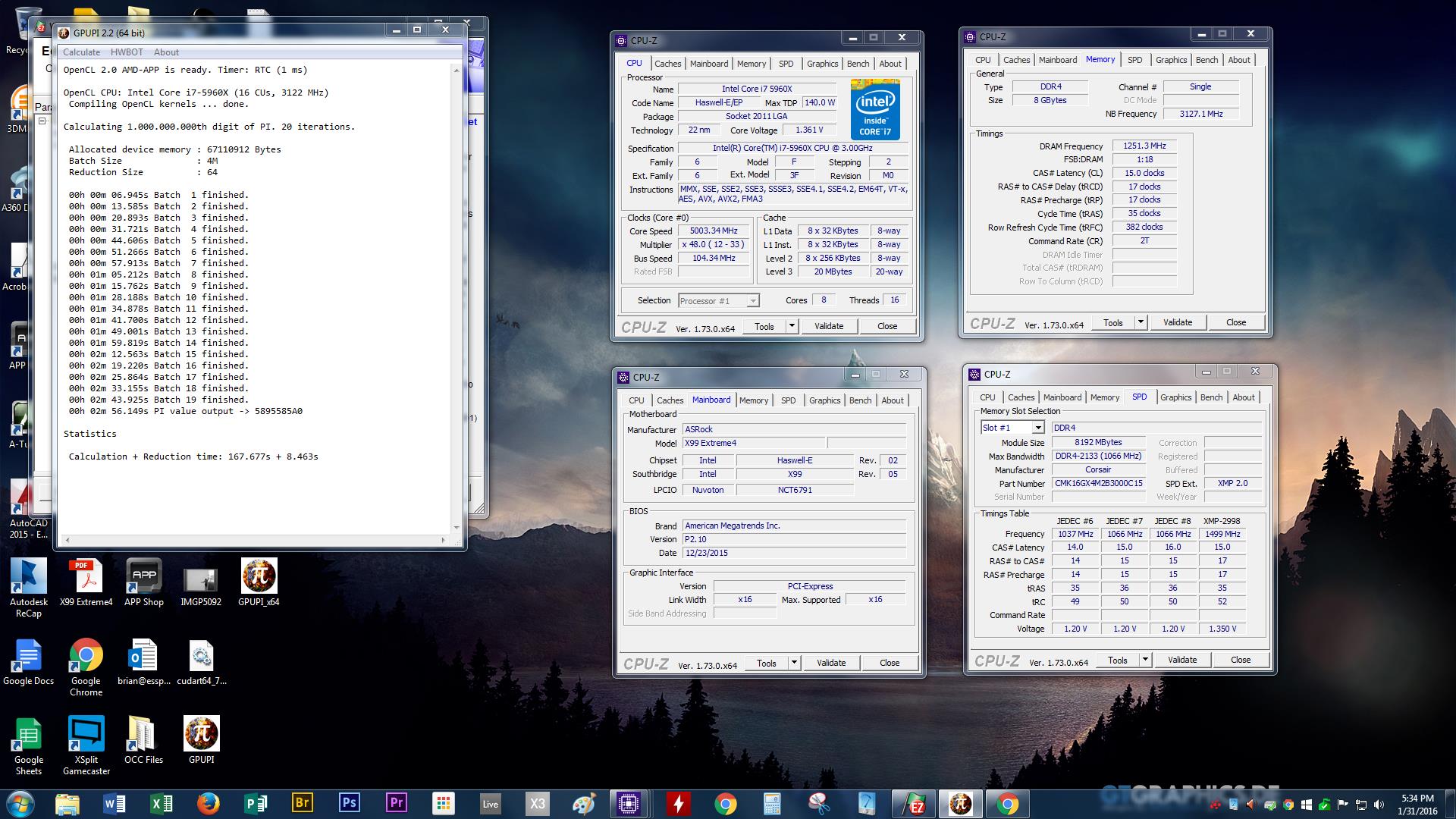Click Validate in CPU-Z processor window

(829, 326)
